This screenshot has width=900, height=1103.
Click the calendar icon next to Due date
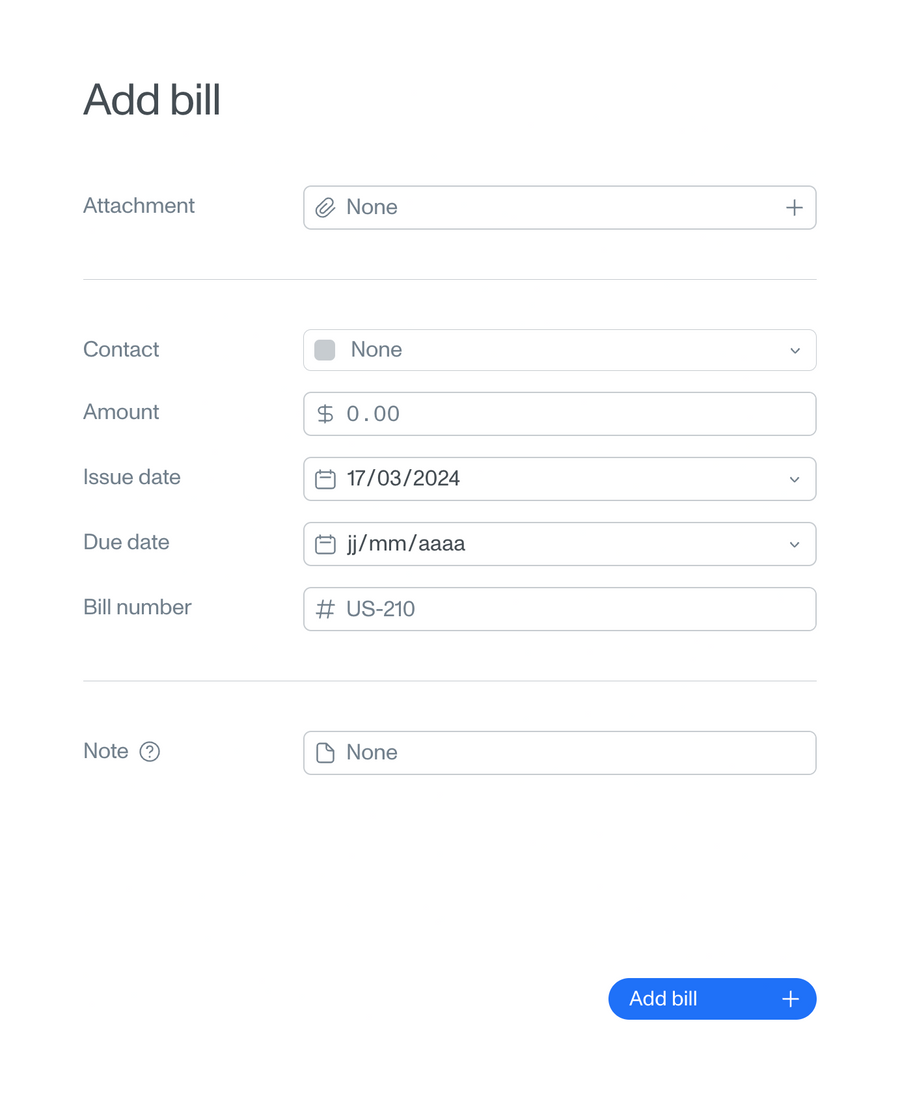pyautogui.click(x=325, y=543)
